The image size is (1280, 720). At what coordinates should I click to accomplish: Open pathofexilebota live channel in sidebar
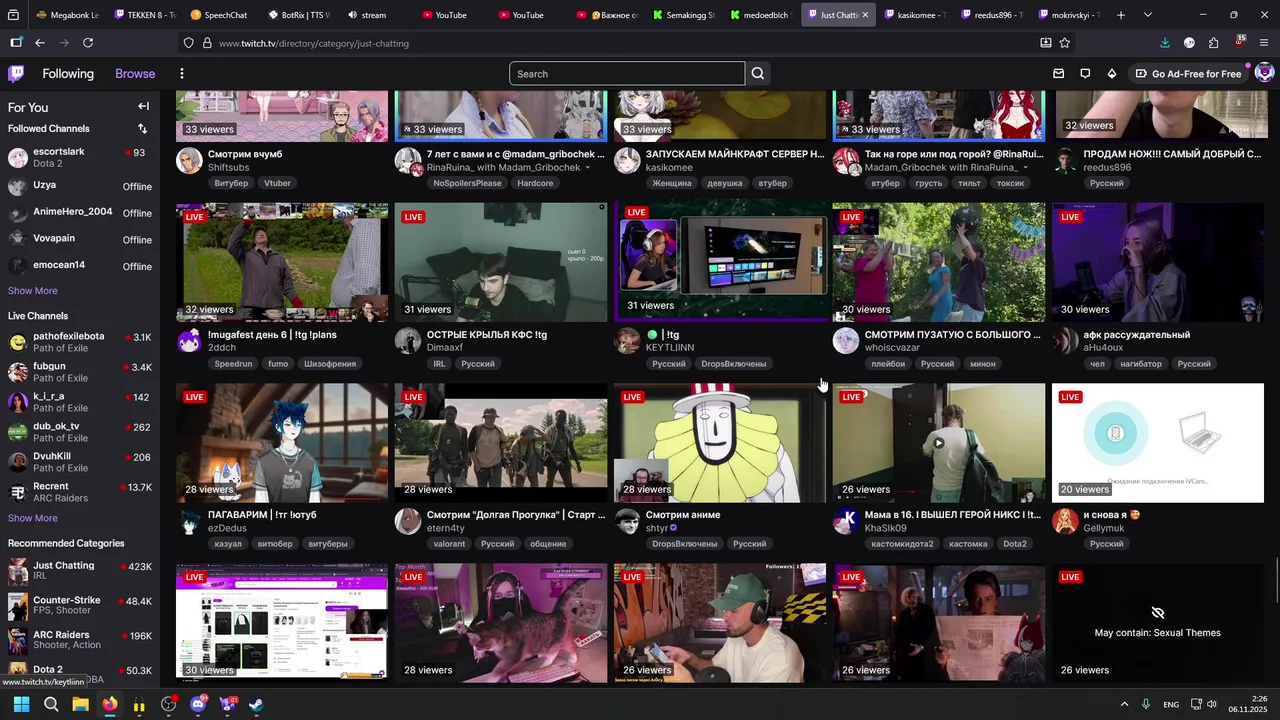point(80,342)
